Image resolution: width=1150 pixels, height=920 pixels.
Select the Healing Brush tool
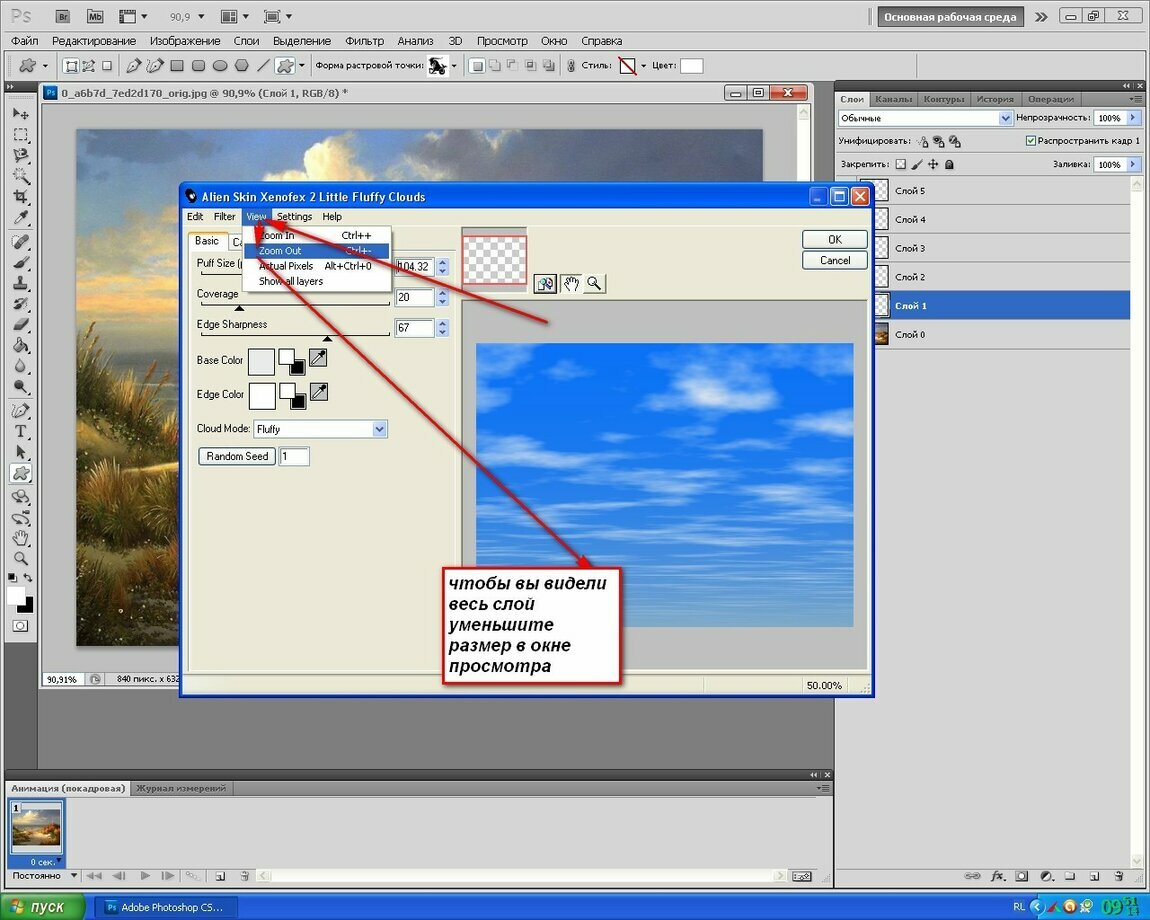tap(21, 241)
